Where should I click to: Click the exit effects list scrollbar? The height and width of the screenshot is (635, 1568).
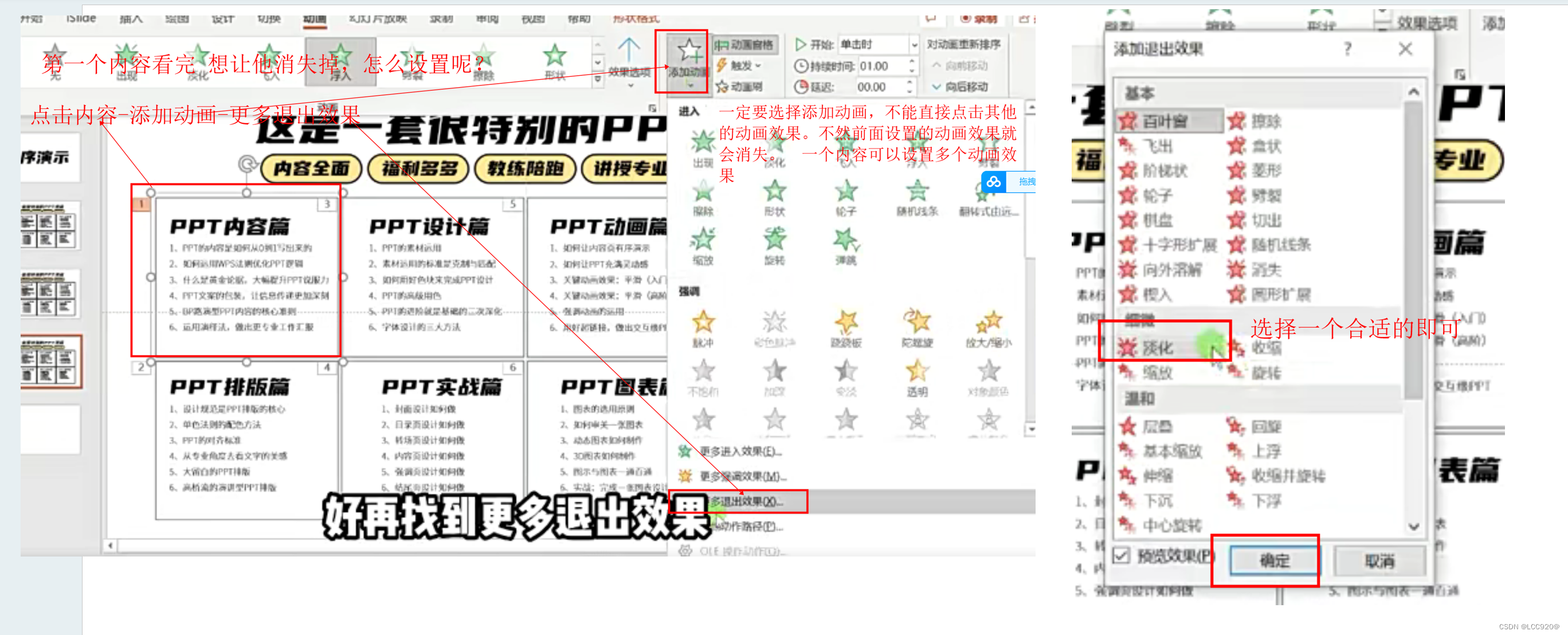(x=1413, y=250)
